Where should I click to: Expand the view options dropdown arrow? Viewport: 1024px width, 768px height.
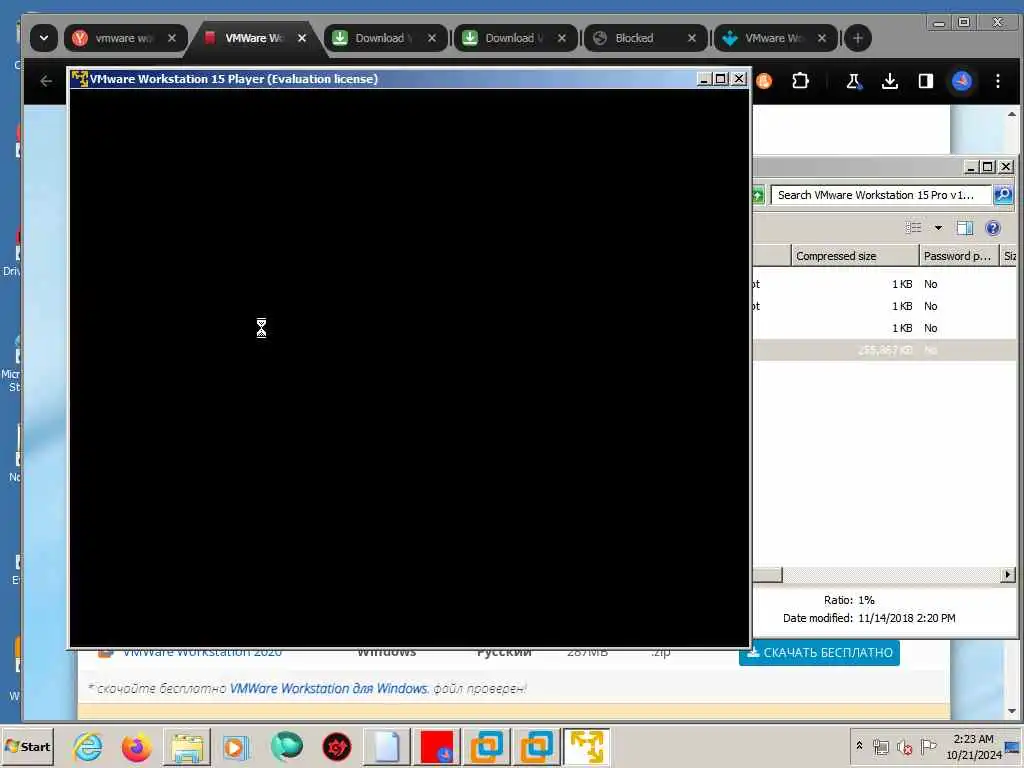coord(938,228)
